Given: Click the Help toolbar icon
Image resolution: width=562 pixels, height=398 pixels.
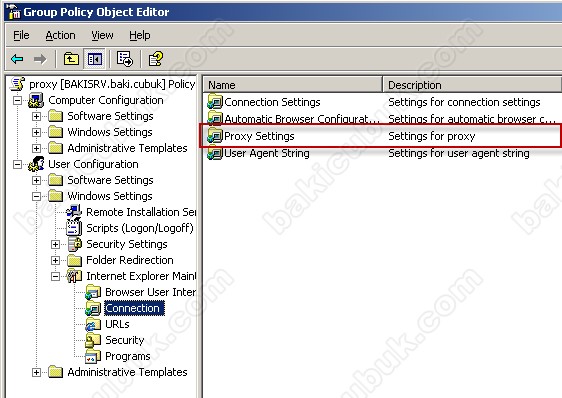Looking at the screenshot, I should click(x=156, y=59).
